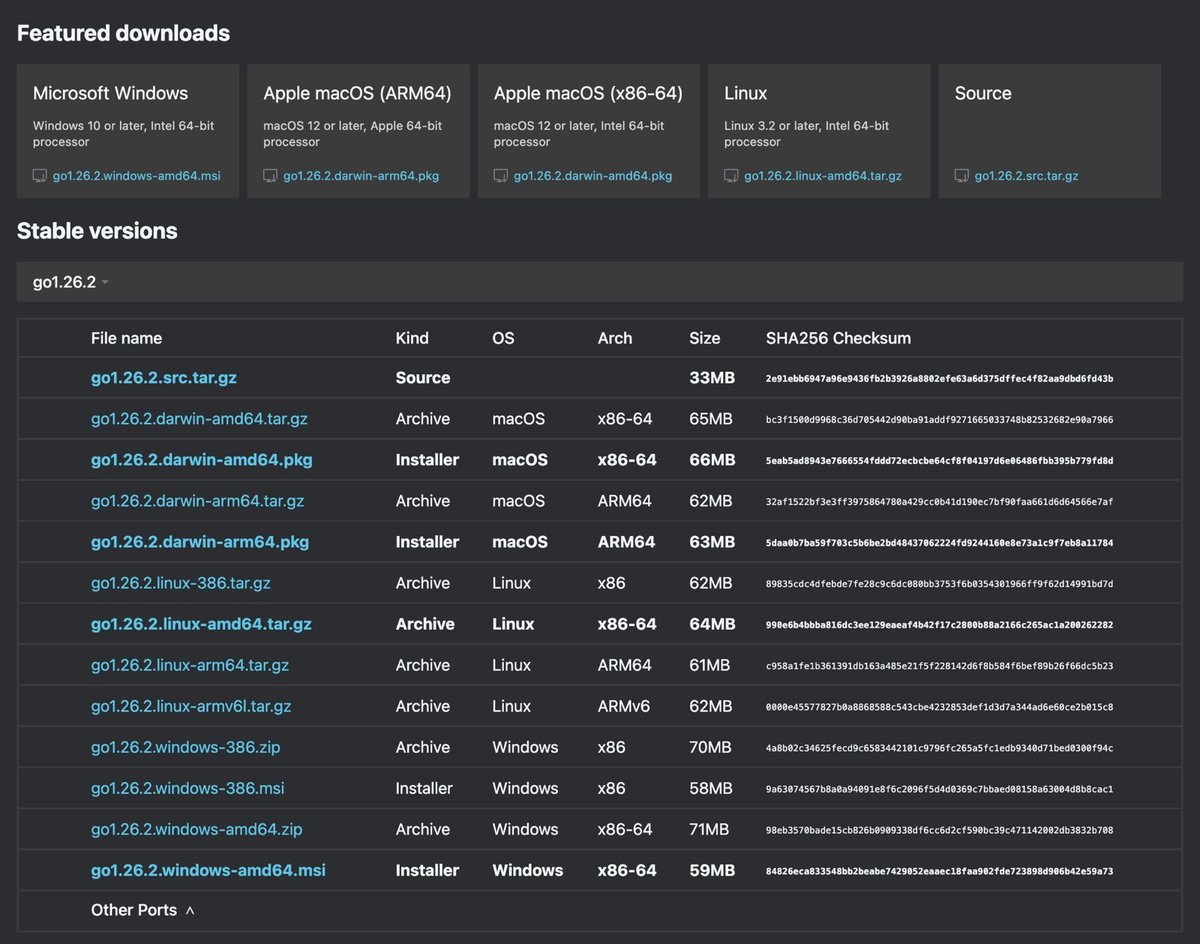This screenshot has width=1200, height=944.
Task: Click the 61MB size cell
Action: coord(709,665)
